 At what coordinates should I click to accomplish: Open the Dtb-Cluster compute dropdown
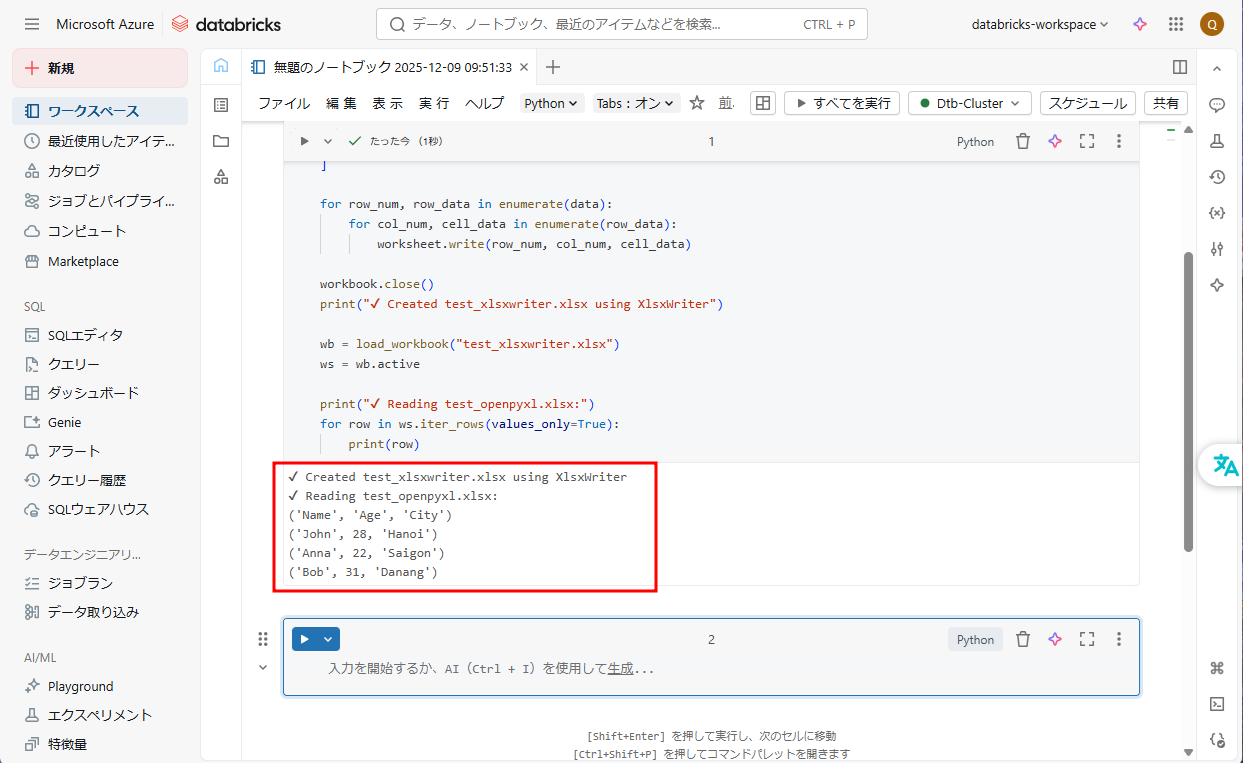(969, 103)
